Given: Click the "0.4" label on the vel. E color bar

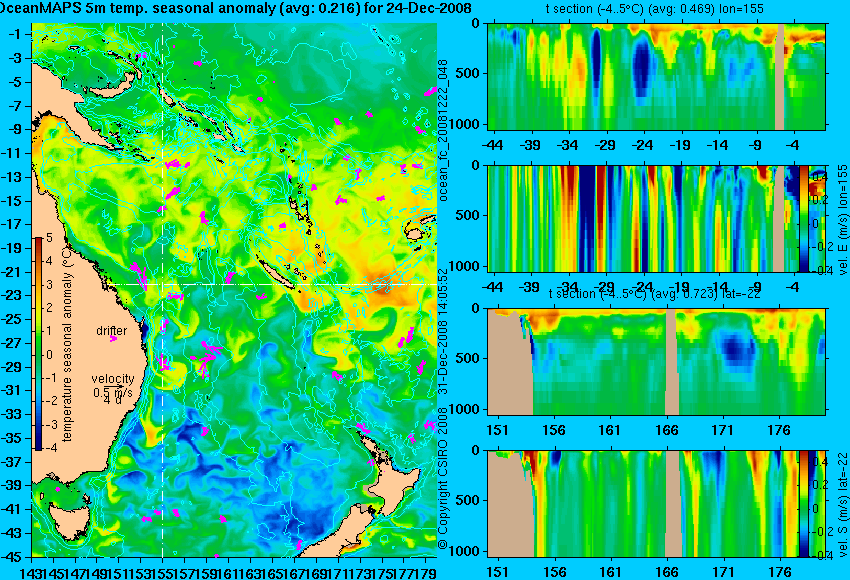Looking at the screenshot, I should pos(819,177).
